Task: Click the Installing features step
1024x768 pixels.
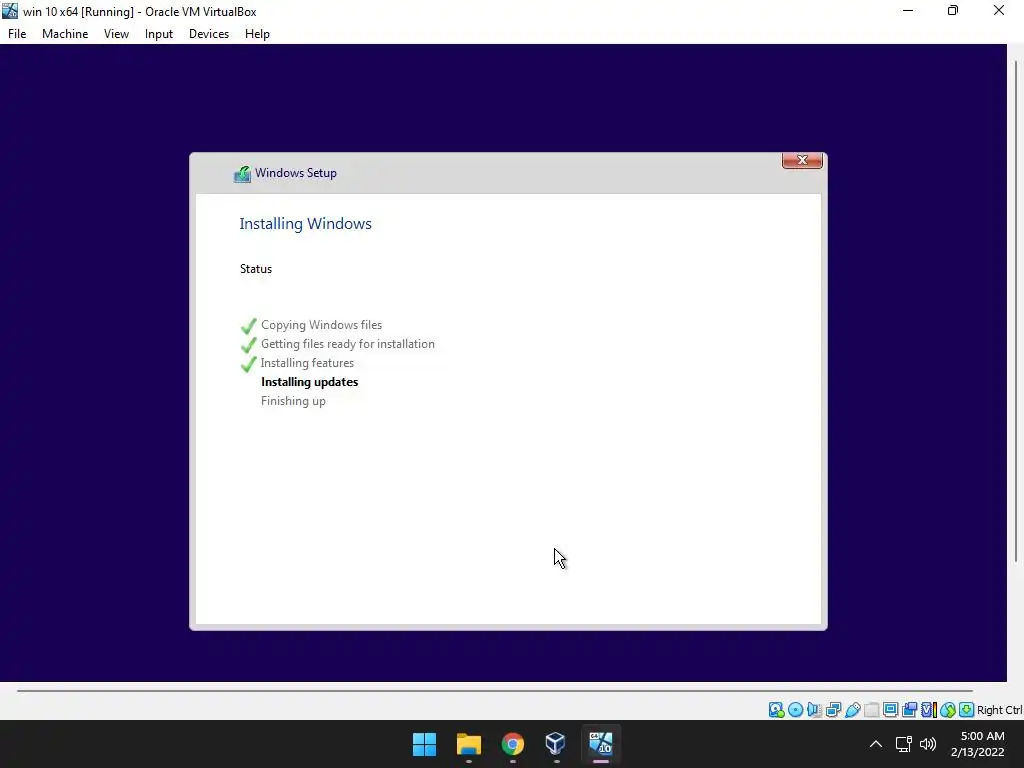Action: [307, 362]
